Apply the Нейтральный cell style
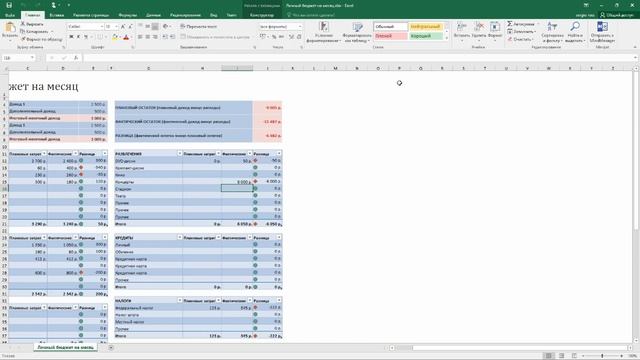 coord(425,27)
